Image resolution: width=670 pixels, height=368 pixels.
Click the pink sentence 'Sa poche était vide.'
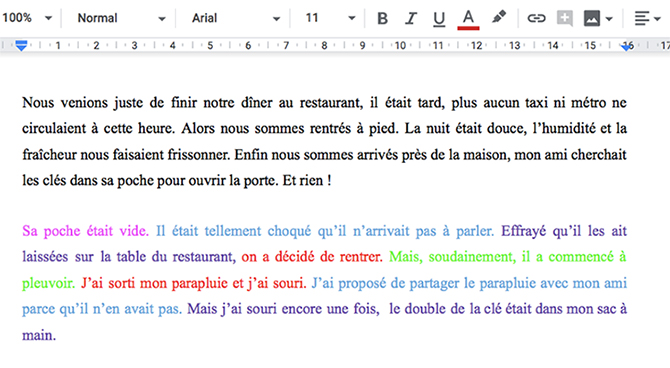pos(85,231)
